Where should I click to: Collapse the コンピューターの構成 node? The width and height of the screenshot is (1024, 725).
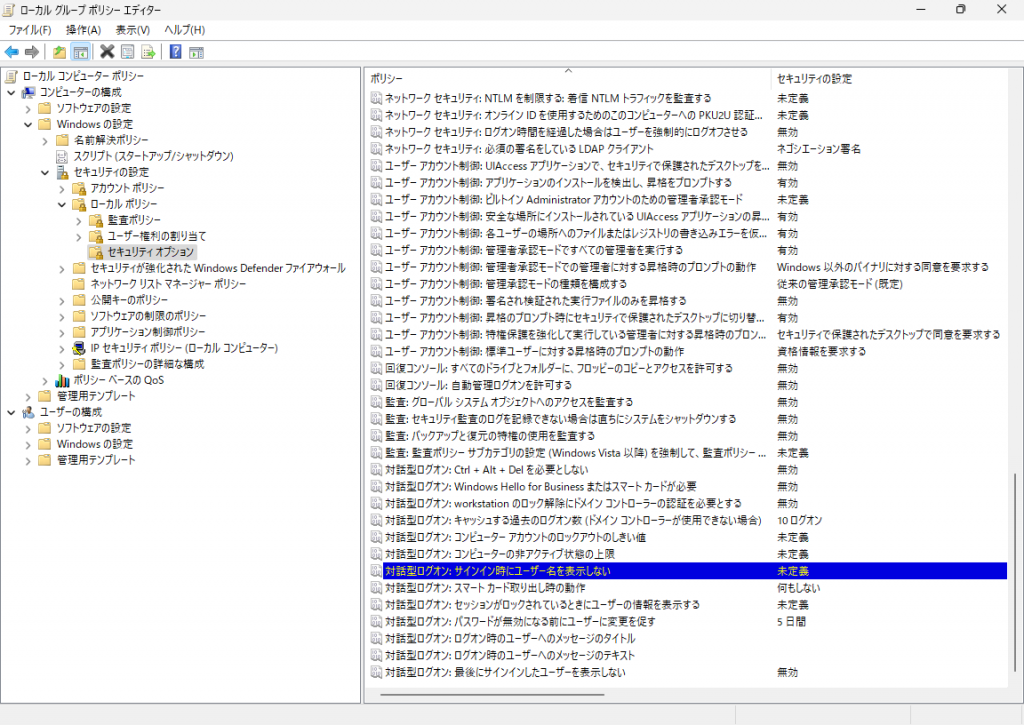click(x=11, y=92)
